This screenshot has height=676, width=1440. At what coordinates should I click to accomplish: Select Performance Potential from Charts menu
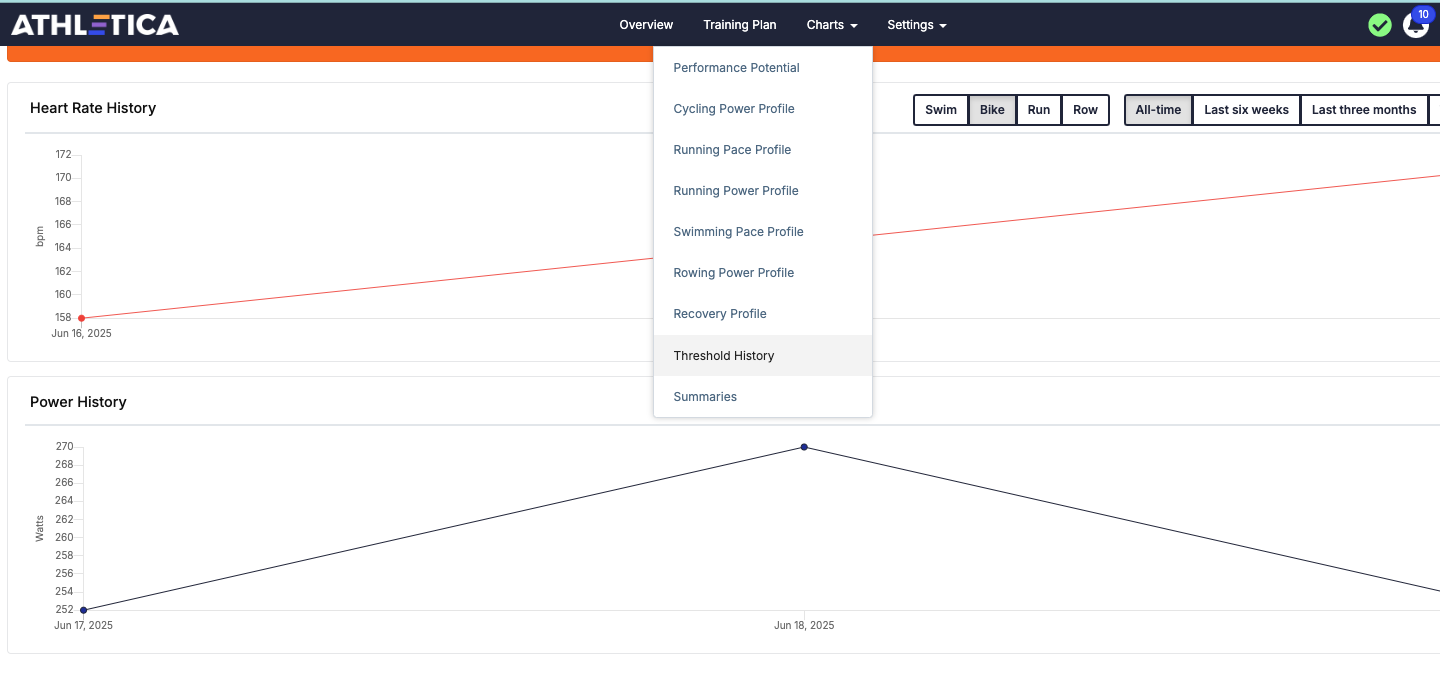763,68
